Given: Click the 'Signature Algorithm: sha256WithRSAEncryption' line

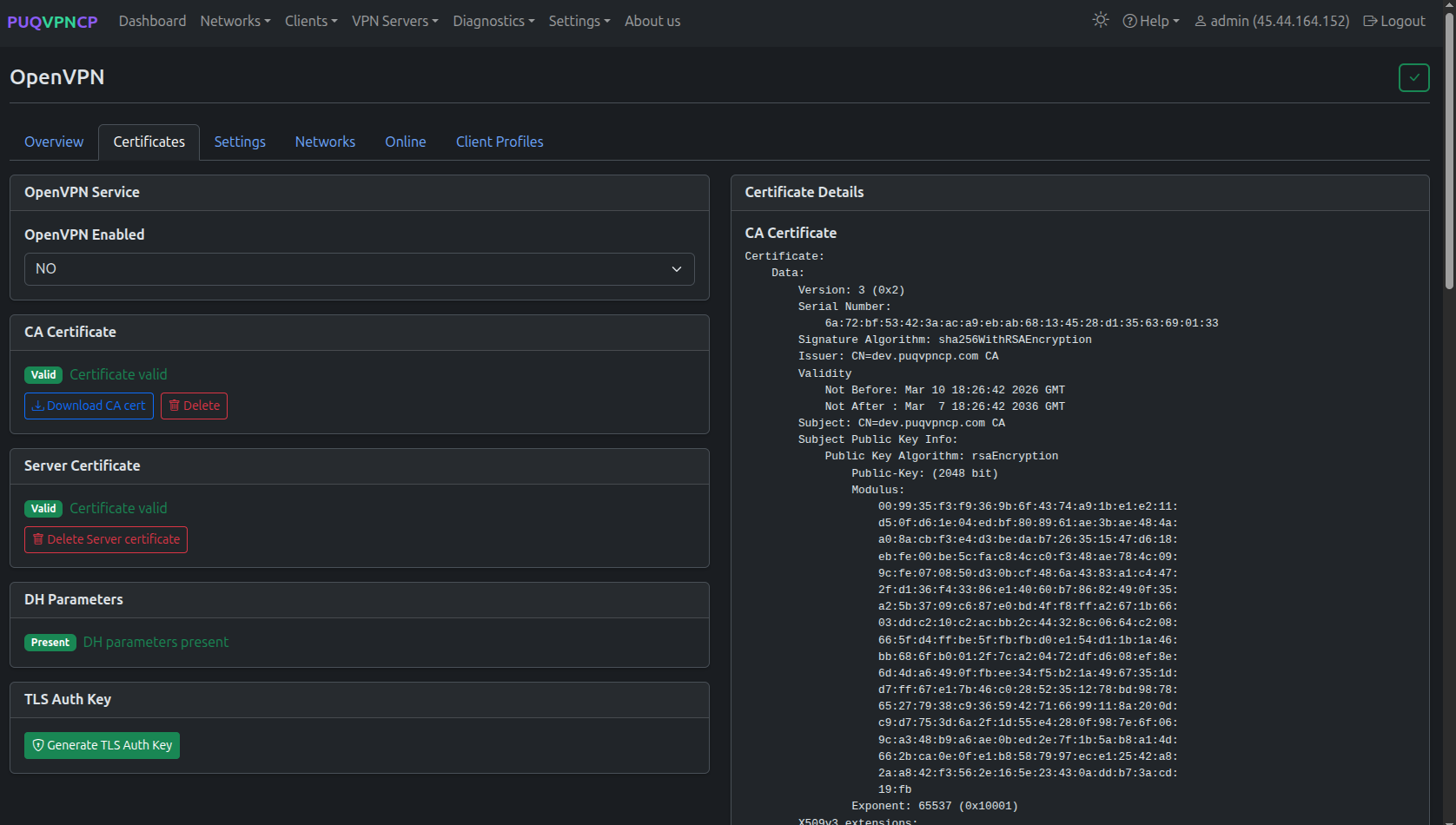Looking at the screenshot, I should tap(945, 340).
